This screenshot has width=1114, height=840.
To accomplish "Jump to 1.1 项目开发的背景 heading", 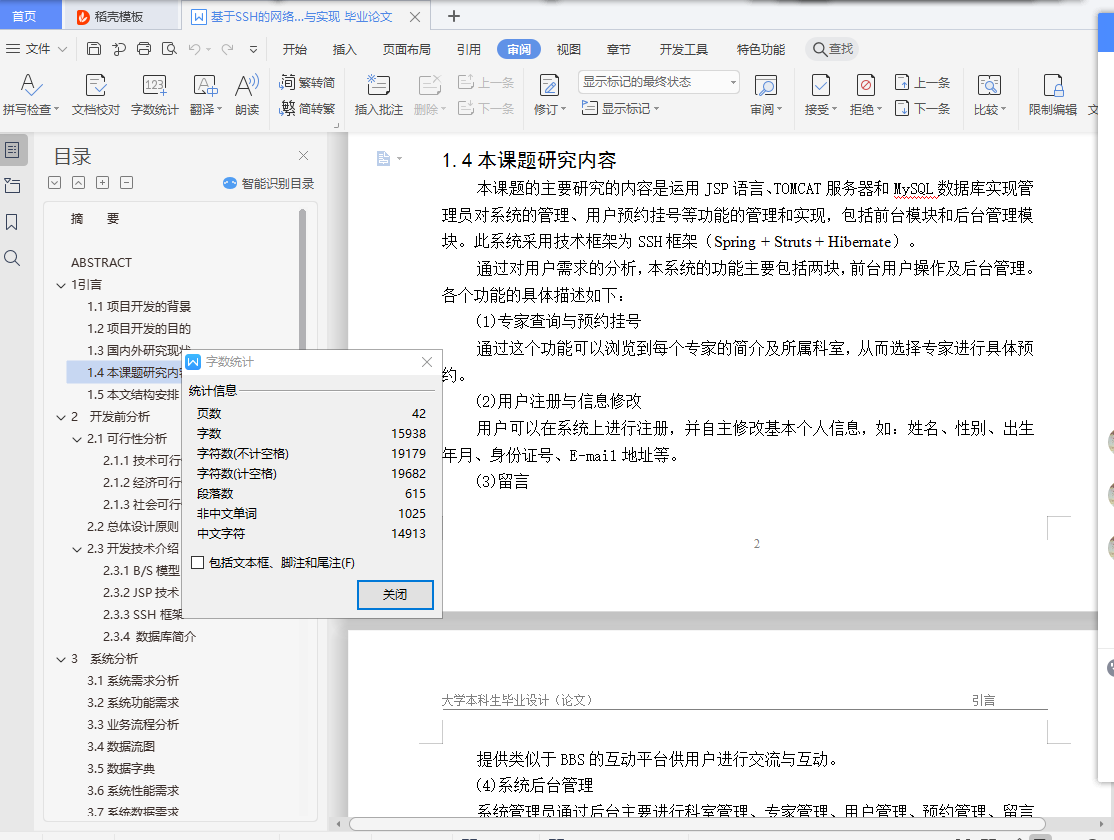I will click(139, 306).
